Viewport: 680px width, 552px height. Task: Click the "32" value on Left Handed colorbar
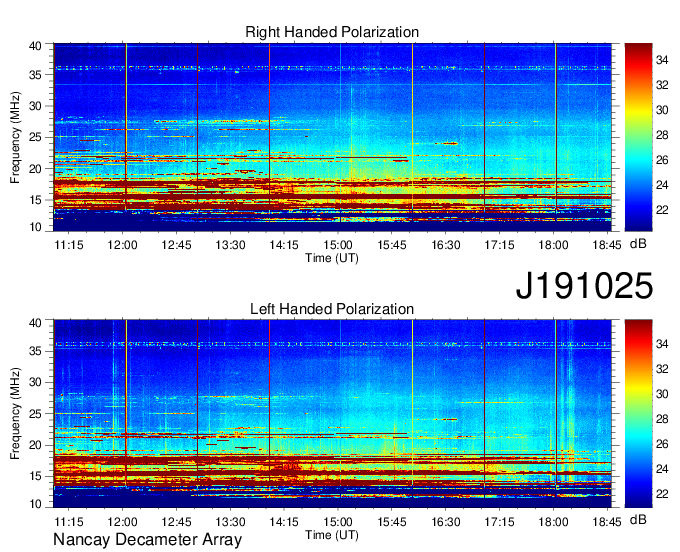tap(662, 369)
